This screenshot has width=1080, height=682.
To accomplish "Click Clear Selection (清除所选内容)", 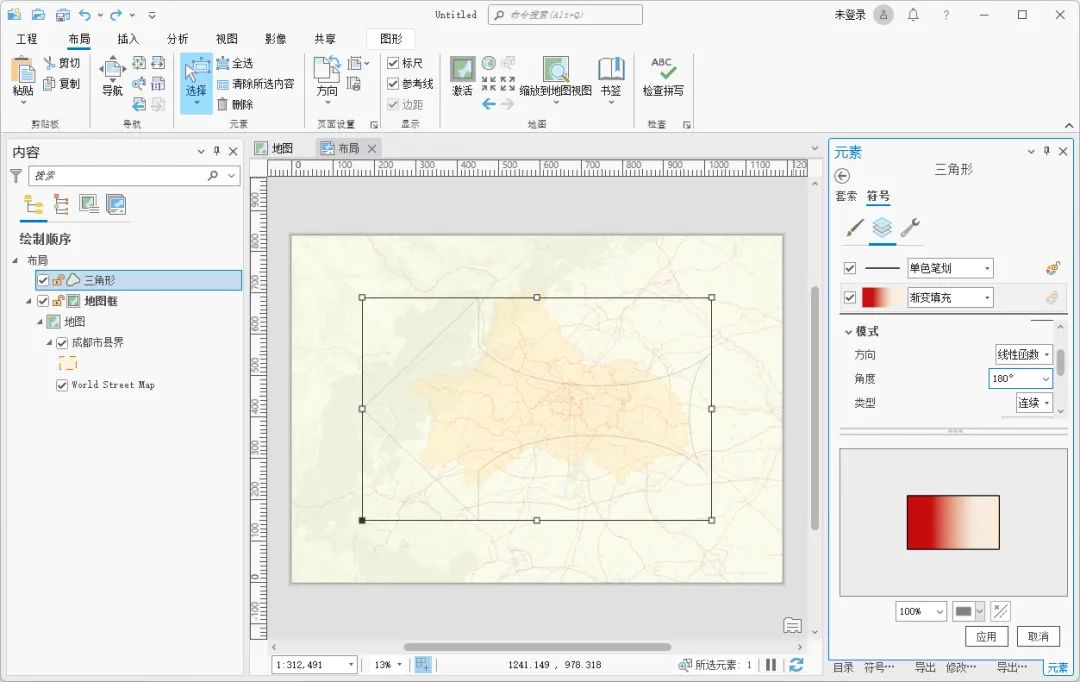I will [x=256, y=84].
